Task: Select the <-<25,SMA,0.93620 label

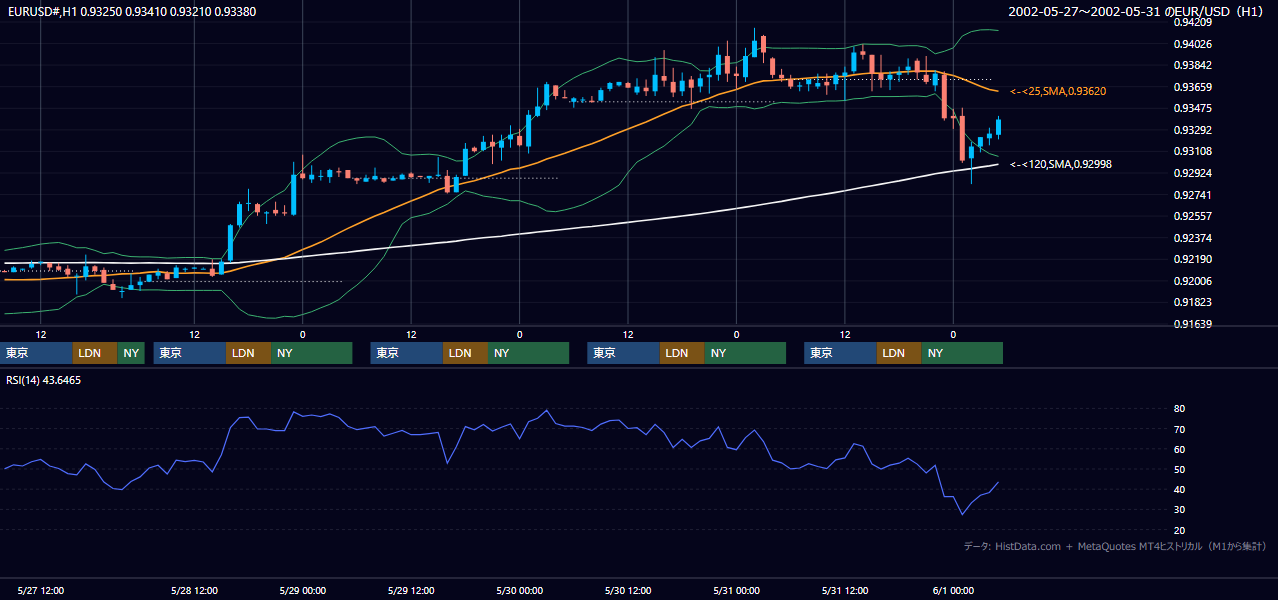Action: click(1057, 91)
